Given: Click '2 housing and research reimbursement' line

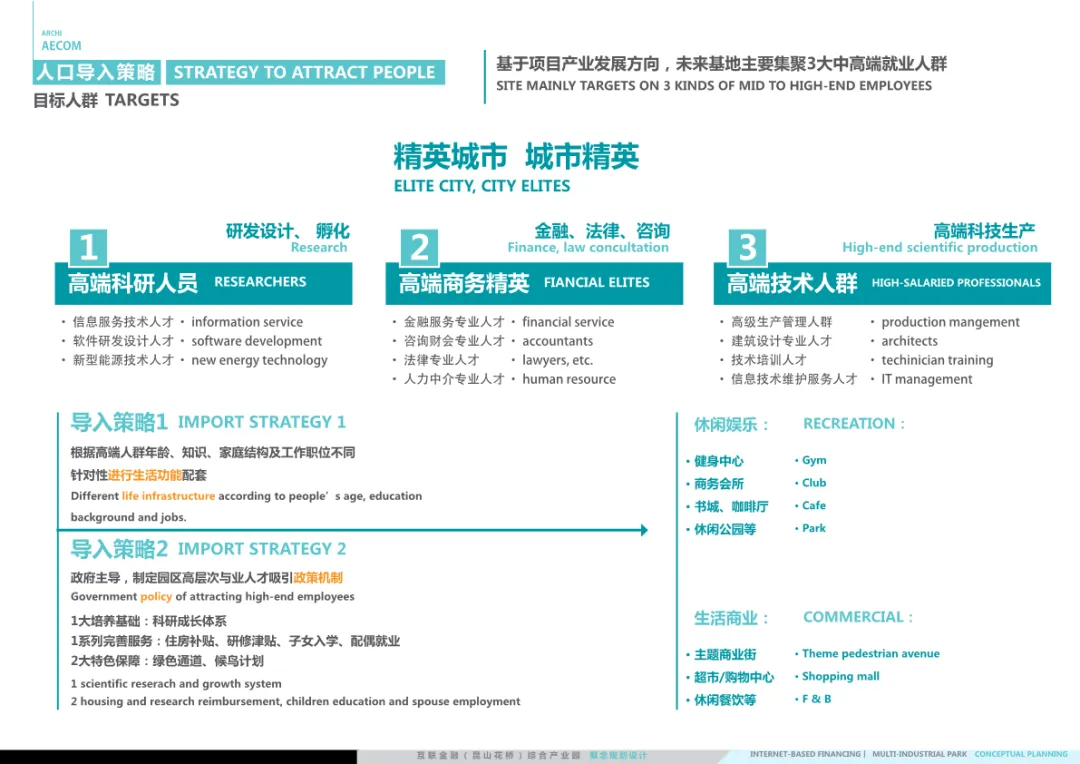Looking at the screenshot, I should 295,701.
